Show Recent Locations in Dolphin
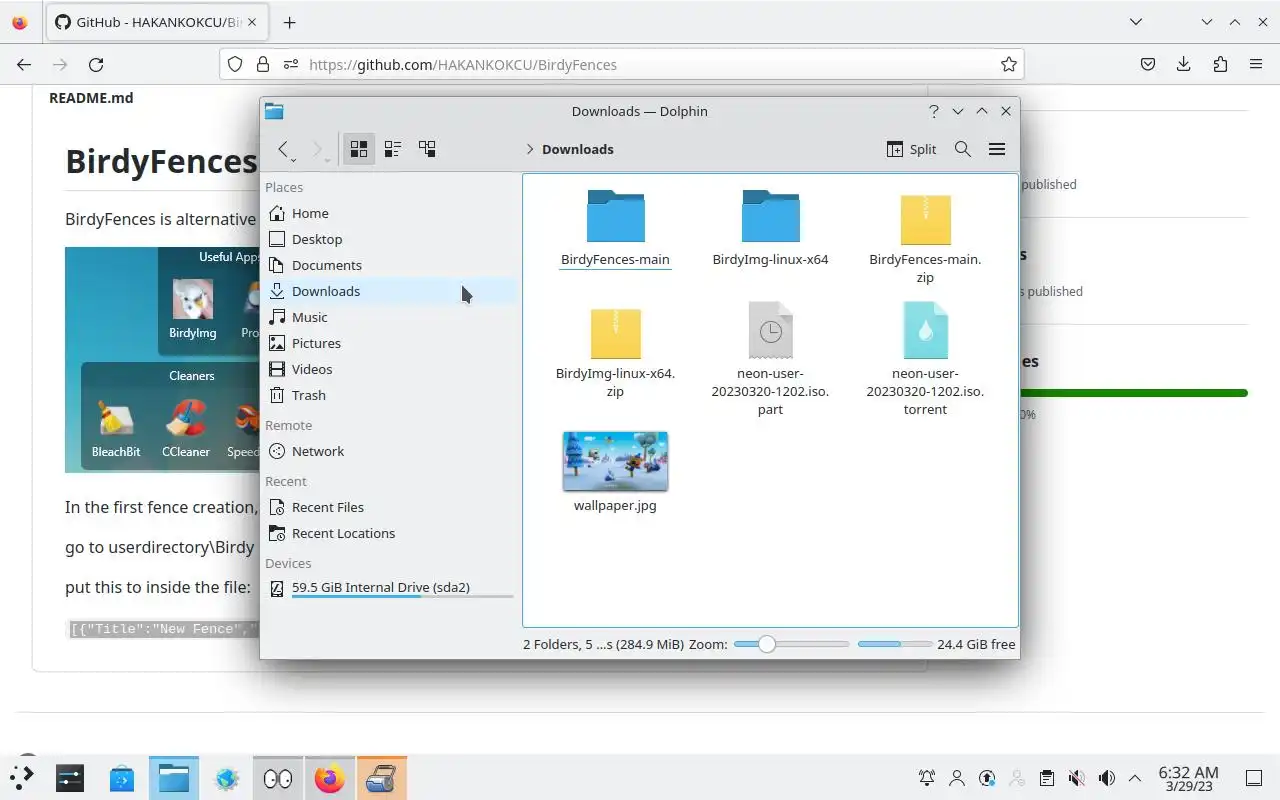1280x800 pixels. (x=390, y=533)
